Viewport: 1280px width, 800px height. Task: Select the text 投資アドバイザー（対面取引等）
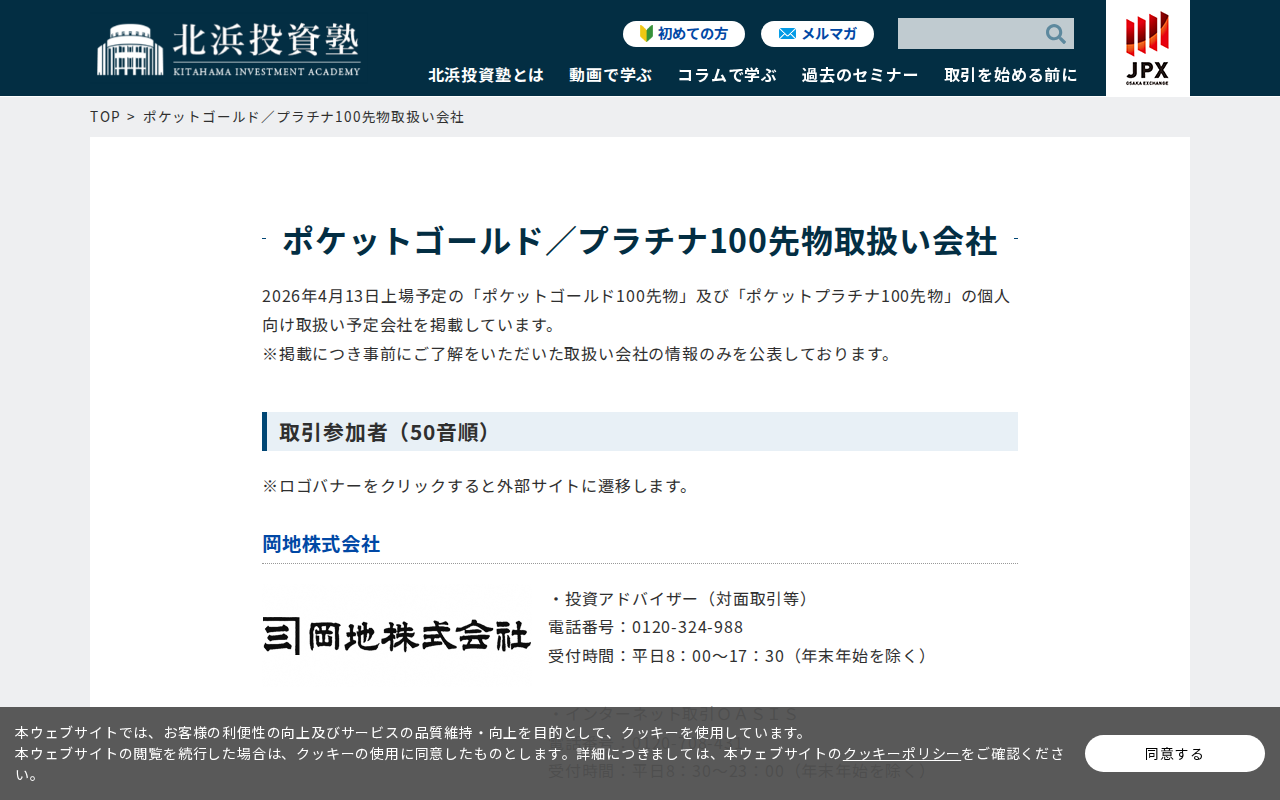pos(689,599)
